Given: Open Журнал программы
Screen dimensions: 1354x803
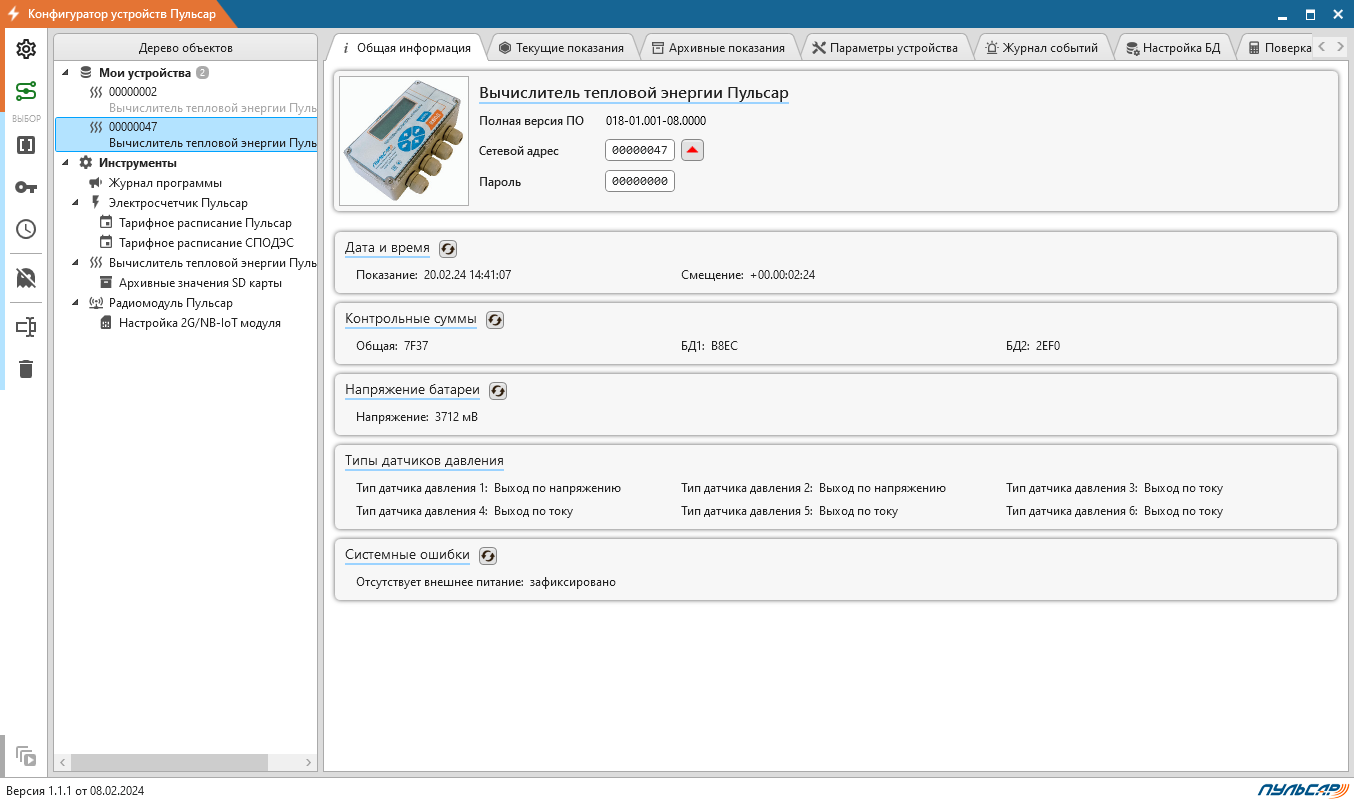Looking at the screenshot, I should tap(165, 183).
